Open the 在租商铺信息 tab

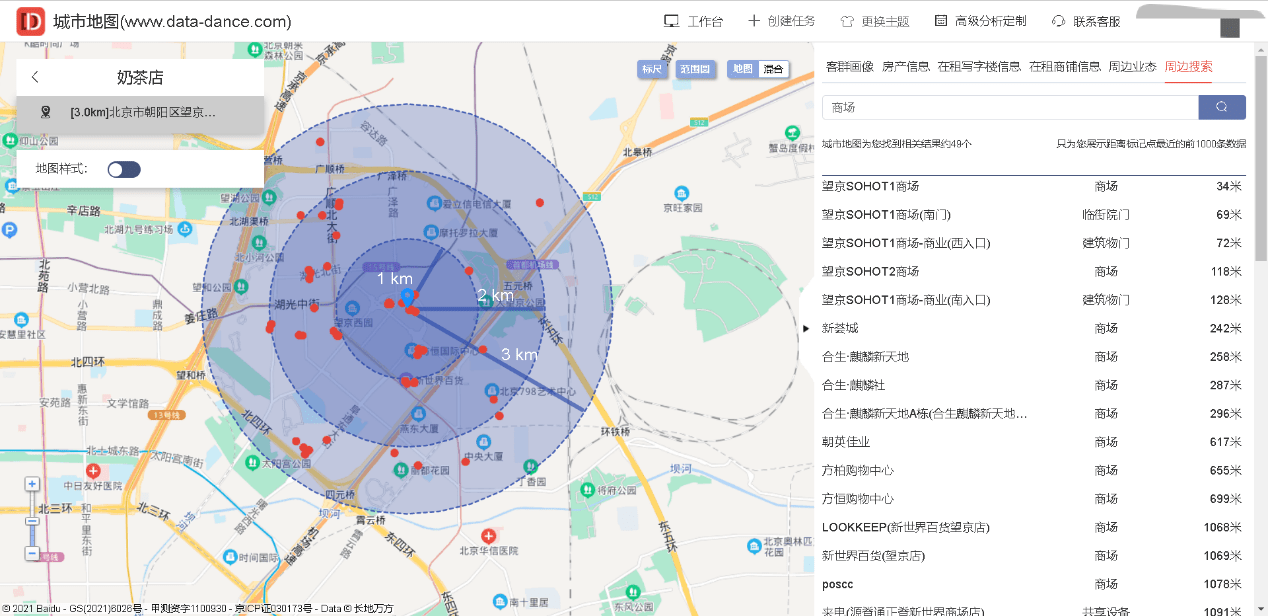tap(1065, 67)
